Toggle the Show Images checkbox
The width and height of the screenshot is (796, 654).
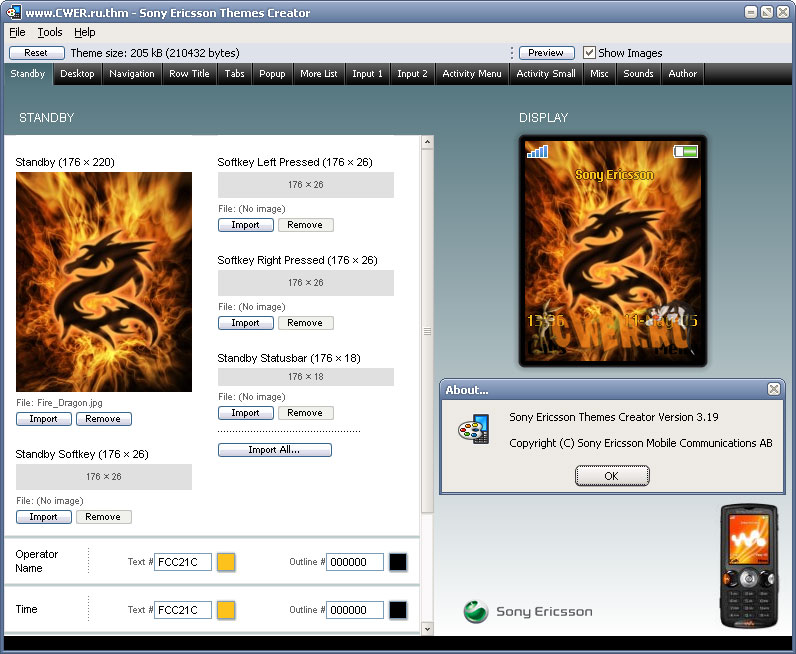pos(589,53)
